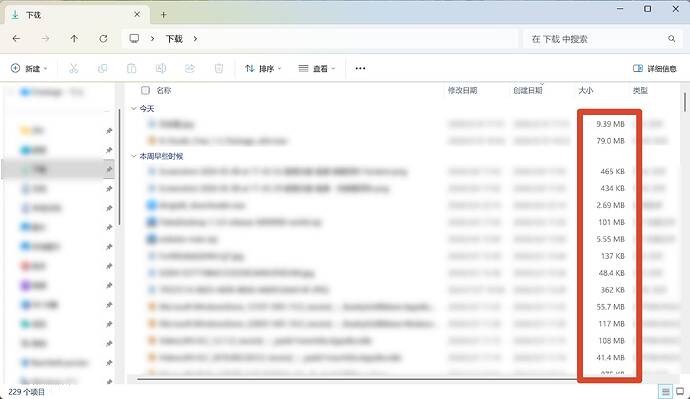Click the Paste clipboard icon
Screen dimensions: 690x399
[x=132, y=68]
